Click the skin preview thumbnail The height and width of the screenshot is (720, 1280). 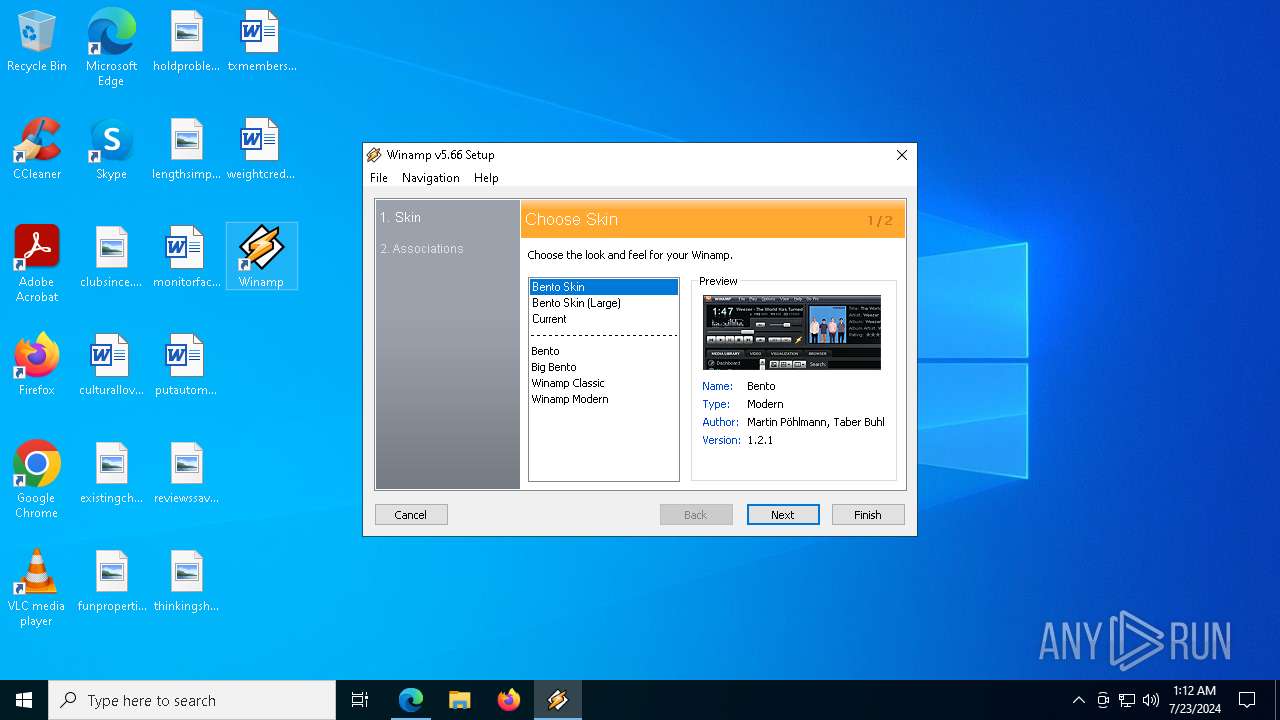(792, 333)
